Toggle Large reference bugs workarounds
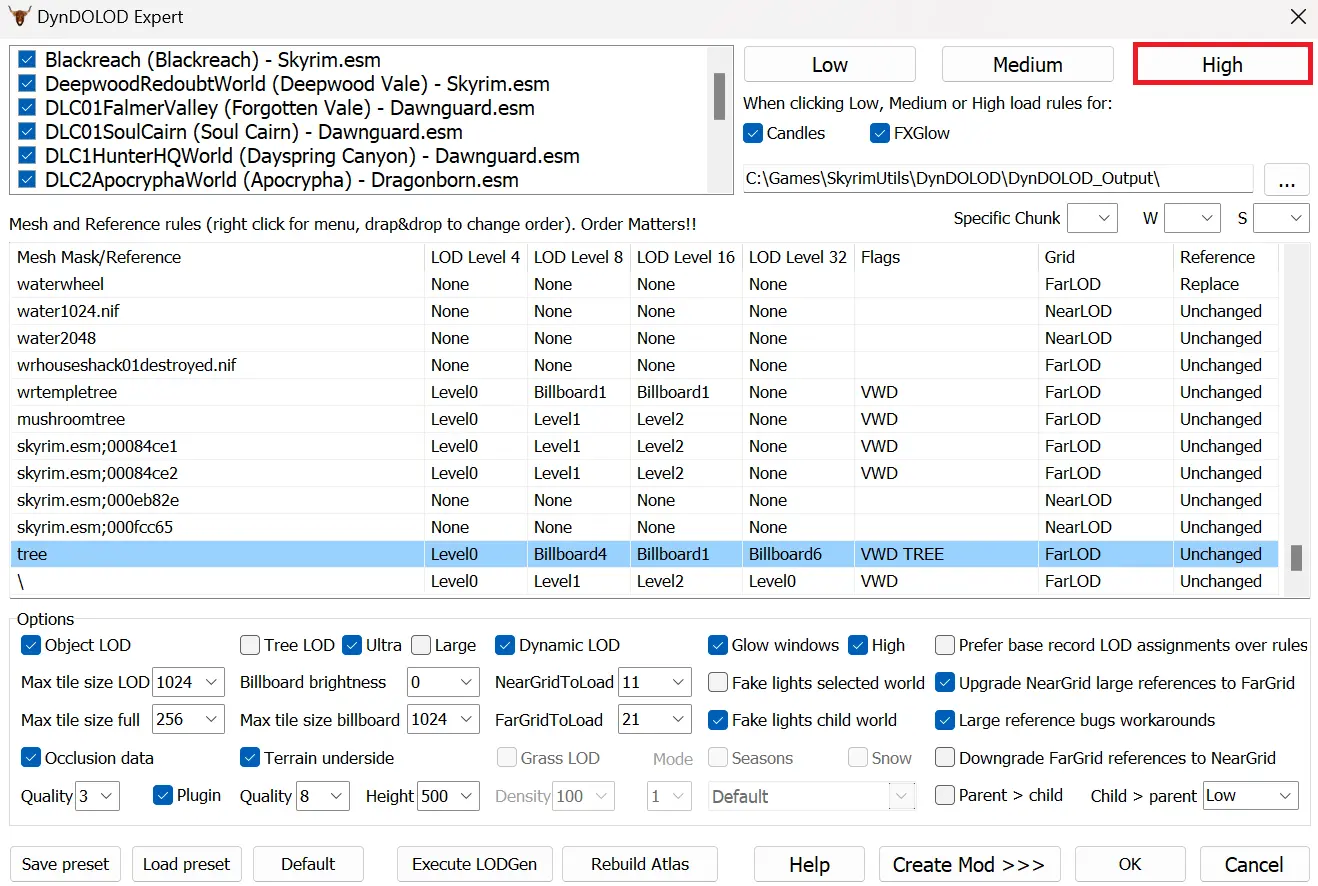This screenshot has width=1318, height=886. tap(945, 720)
